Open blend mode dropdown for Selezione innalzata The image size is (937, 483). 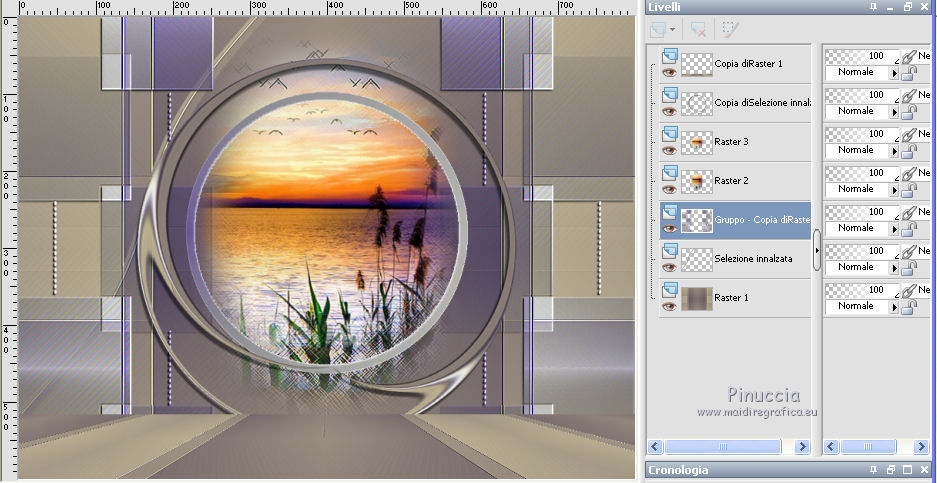pyautogui.click(x=895, y=267)
